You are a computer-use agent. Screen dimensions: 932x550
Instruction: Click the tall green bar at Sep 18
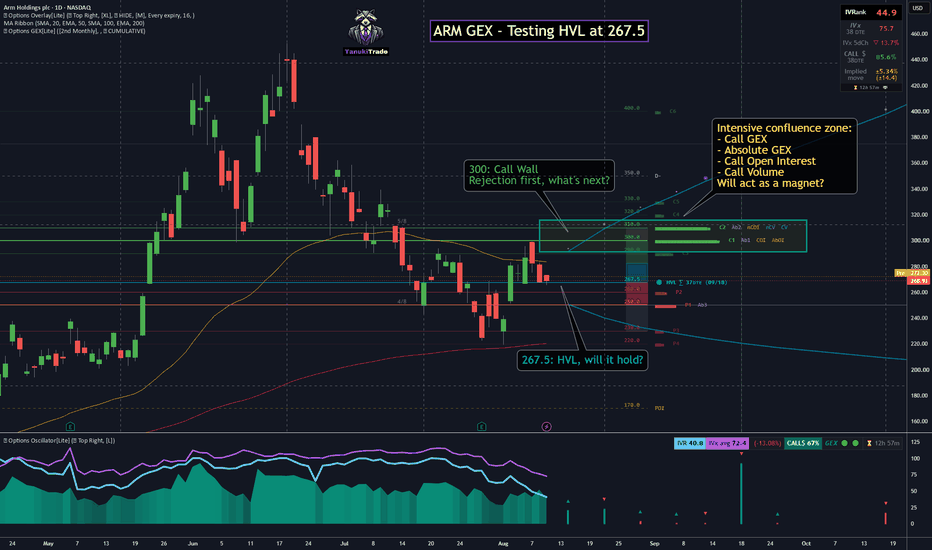741,494
